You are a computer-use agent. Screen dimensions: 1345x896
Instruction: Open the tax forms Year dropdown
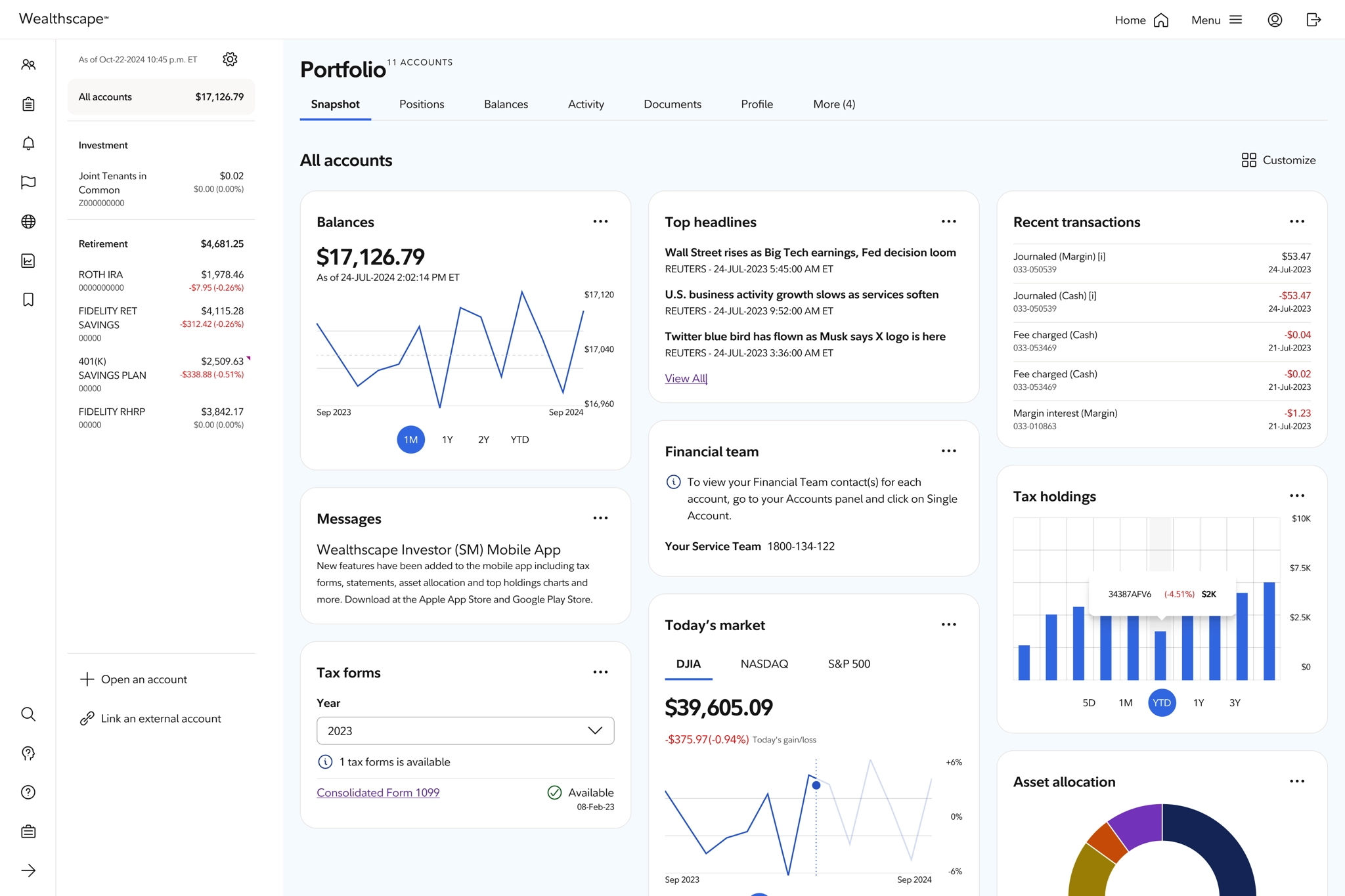click(x=465, y=731)
